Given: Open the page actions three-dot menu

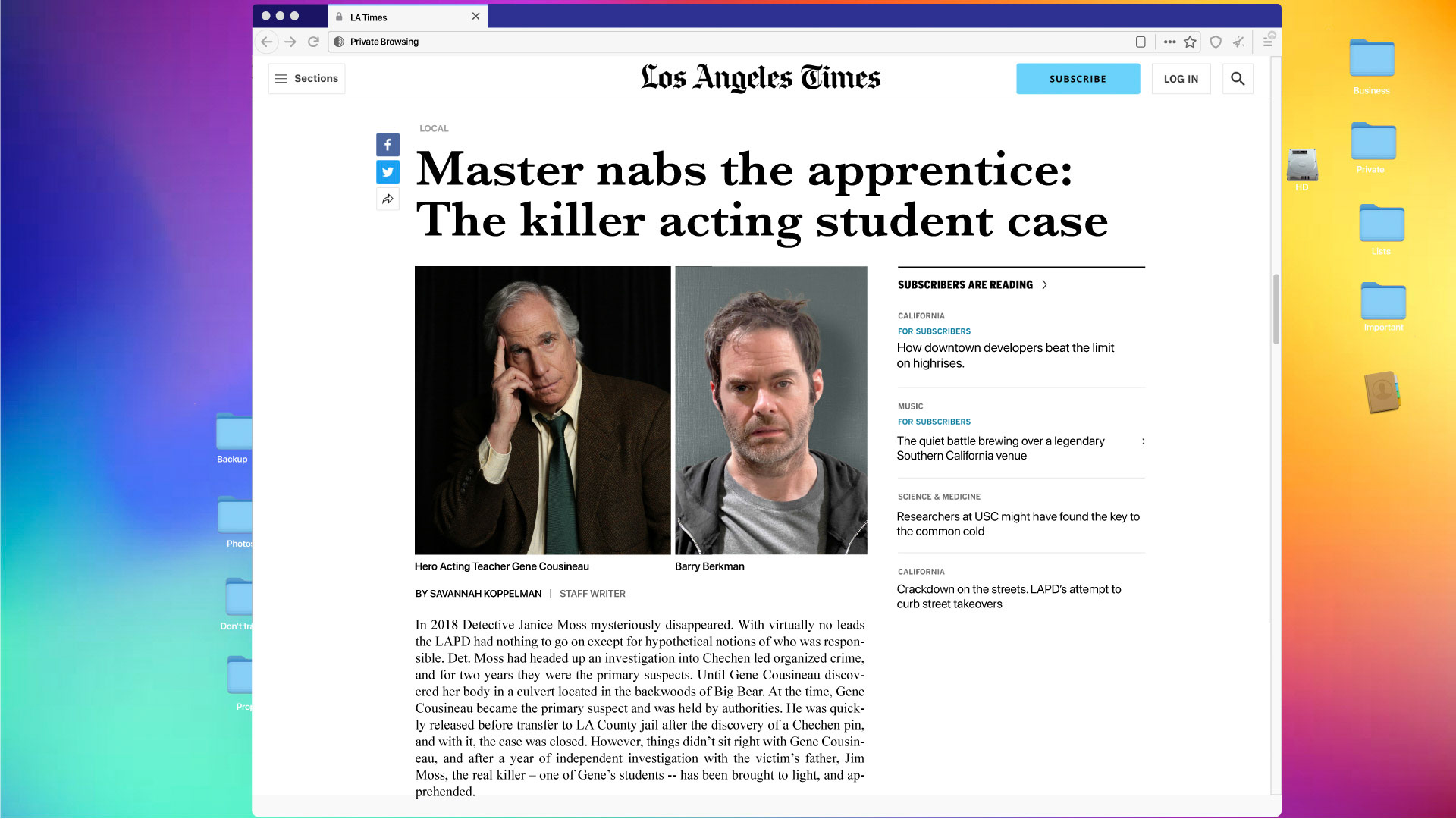Looking at the screenshot, I should point(1169,42).
